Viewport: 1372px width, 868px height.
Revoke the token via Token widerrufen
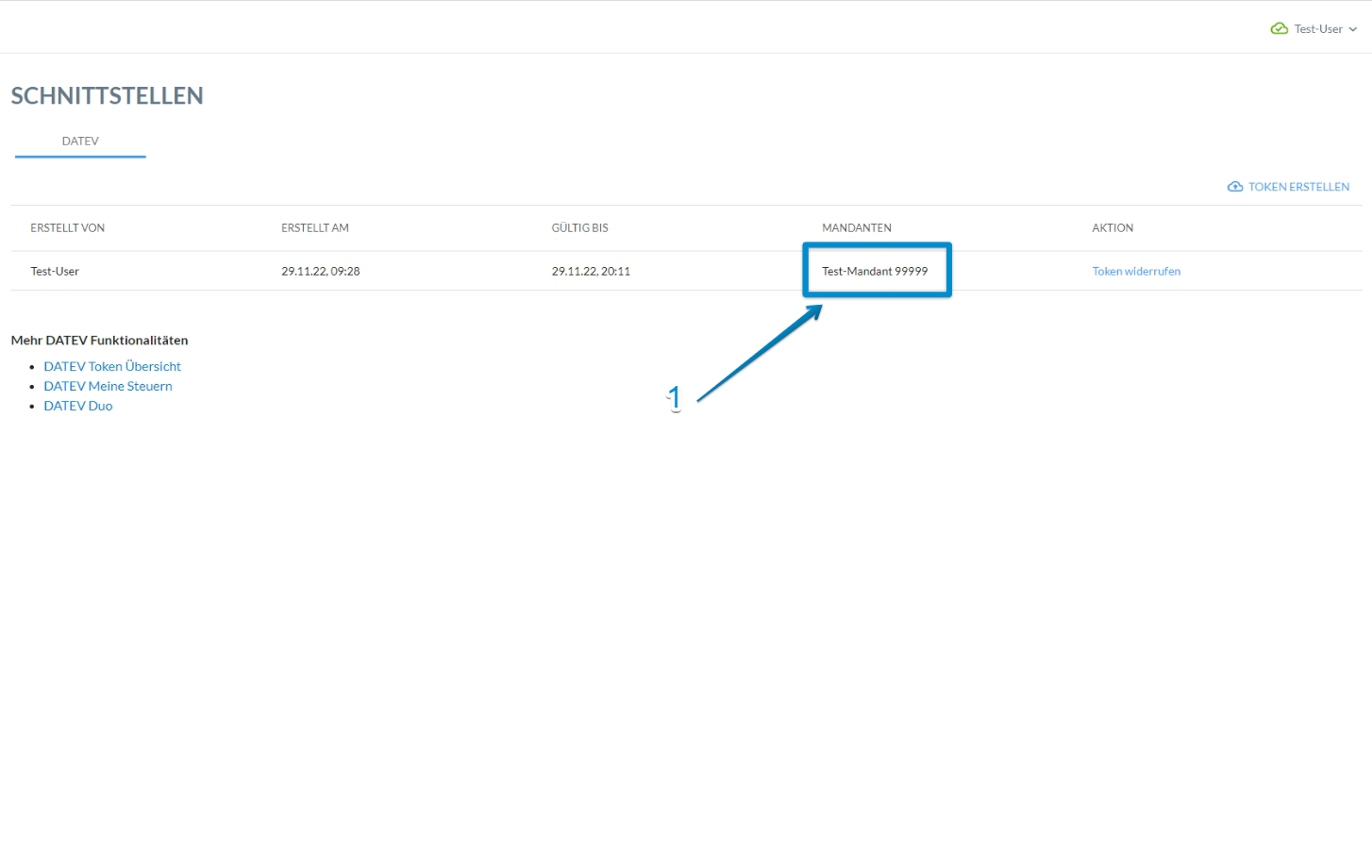(x=1136, y=272)
